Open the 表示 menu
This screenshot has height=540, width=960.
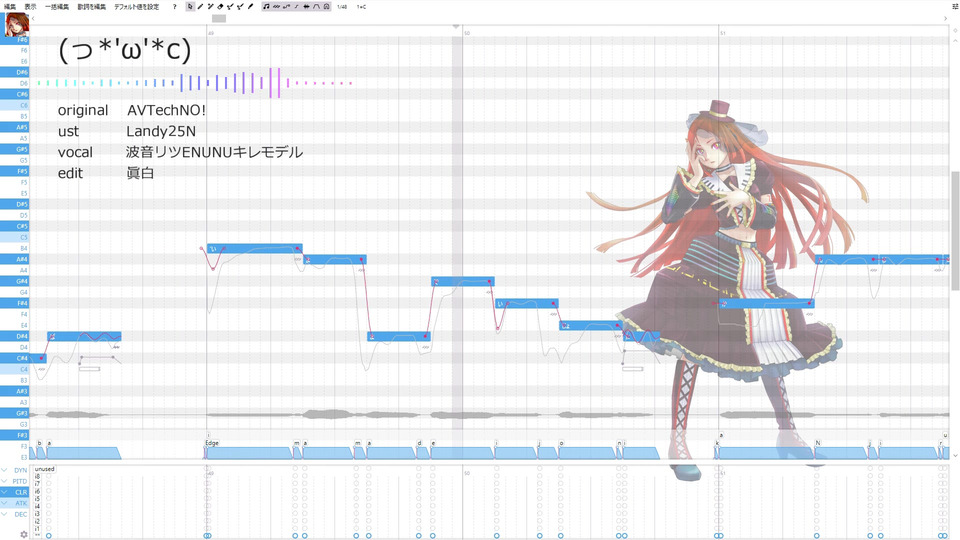pos(30,7)
